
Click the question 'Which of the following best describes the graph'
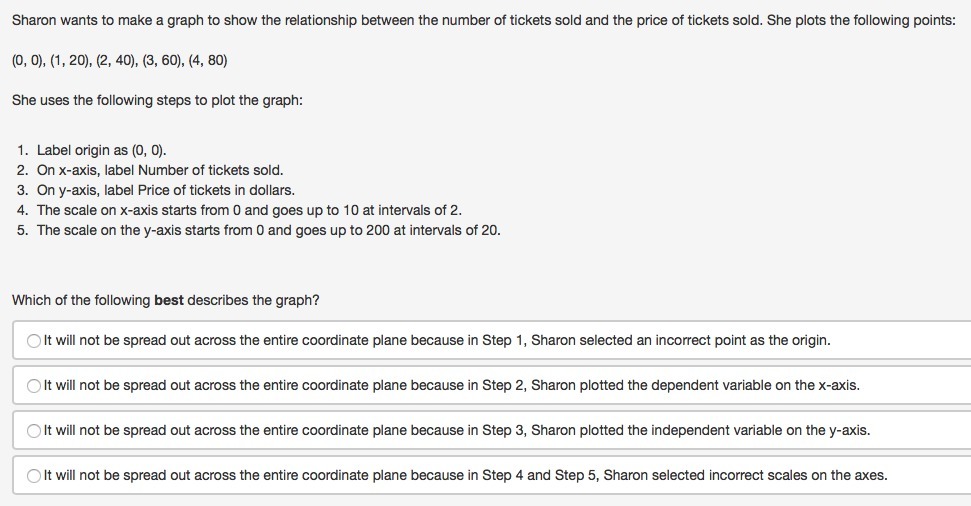pyautogui.click(x=166, y=300)
